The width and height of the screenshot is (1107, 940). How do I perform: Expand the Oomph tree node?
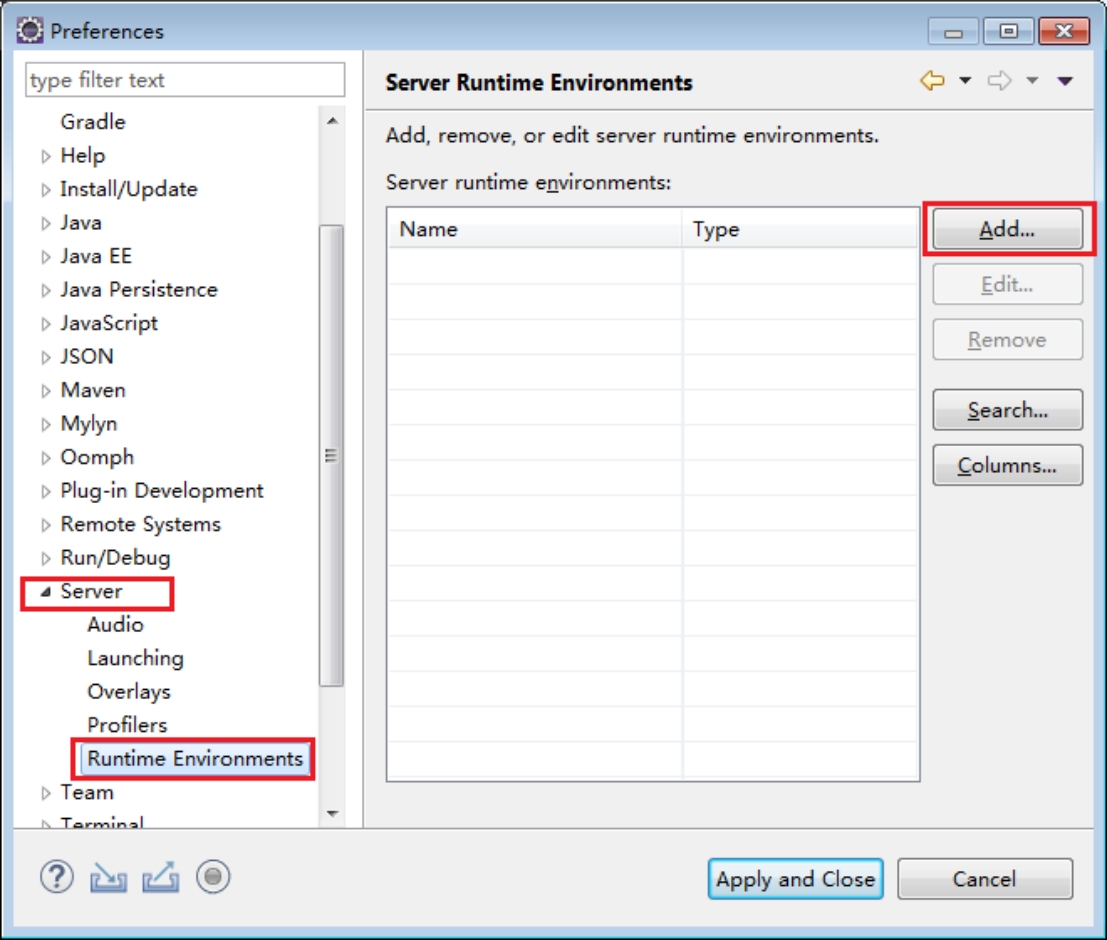click(46, 458)
